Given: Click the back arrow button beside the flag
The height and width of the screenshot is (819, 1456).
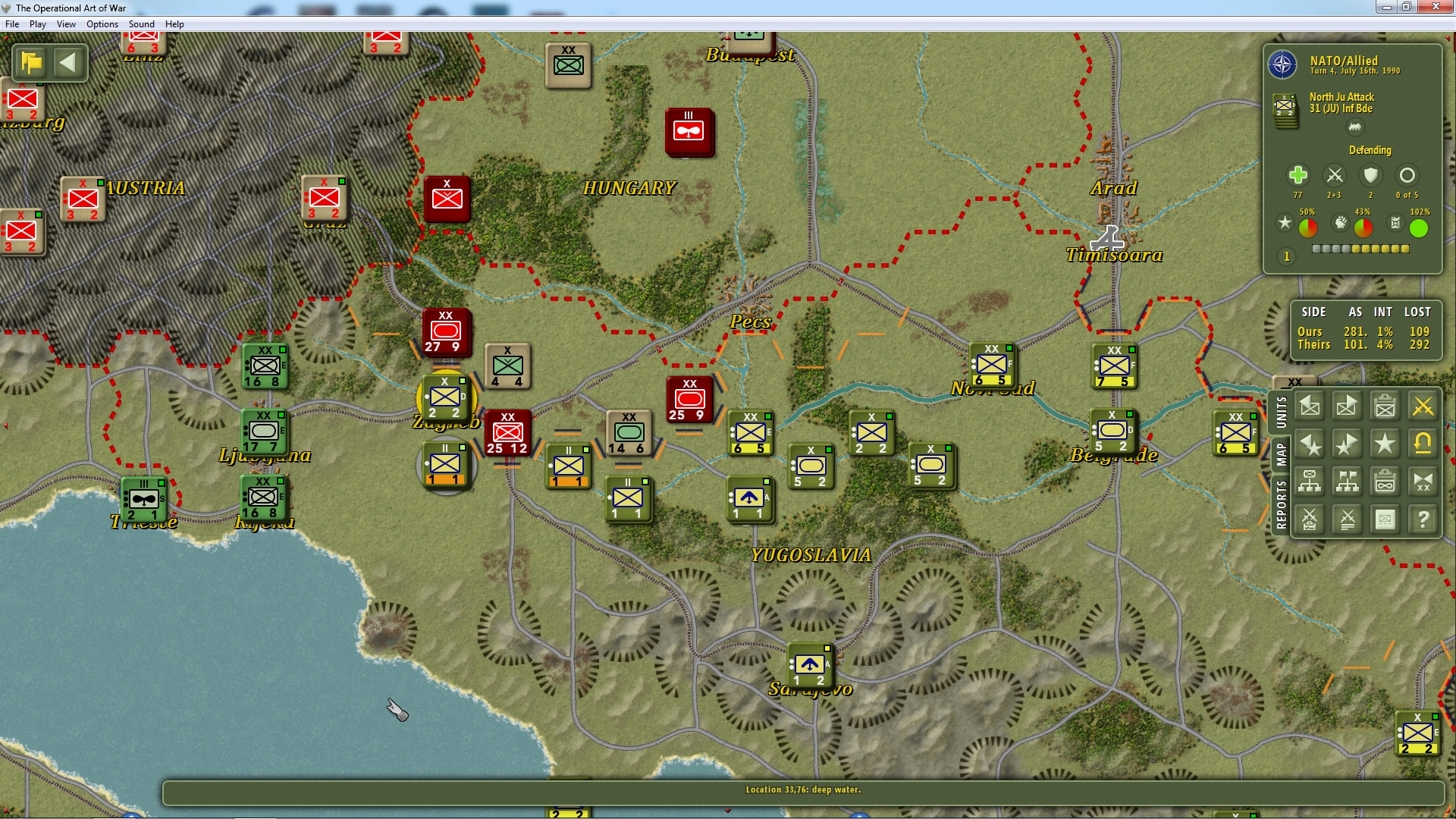Looking at the screenshot, I should (68, 62).
